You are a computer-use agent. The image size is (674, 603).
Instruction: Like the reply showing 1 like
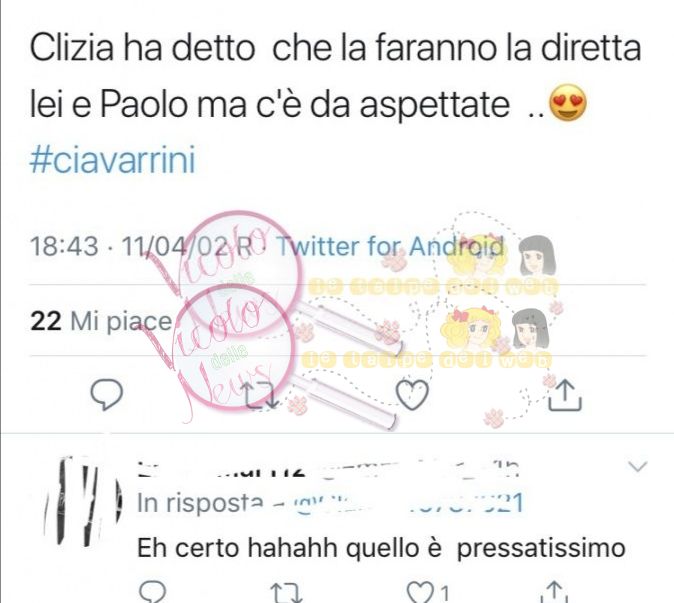pyautogui.click(x=428, y=593)
